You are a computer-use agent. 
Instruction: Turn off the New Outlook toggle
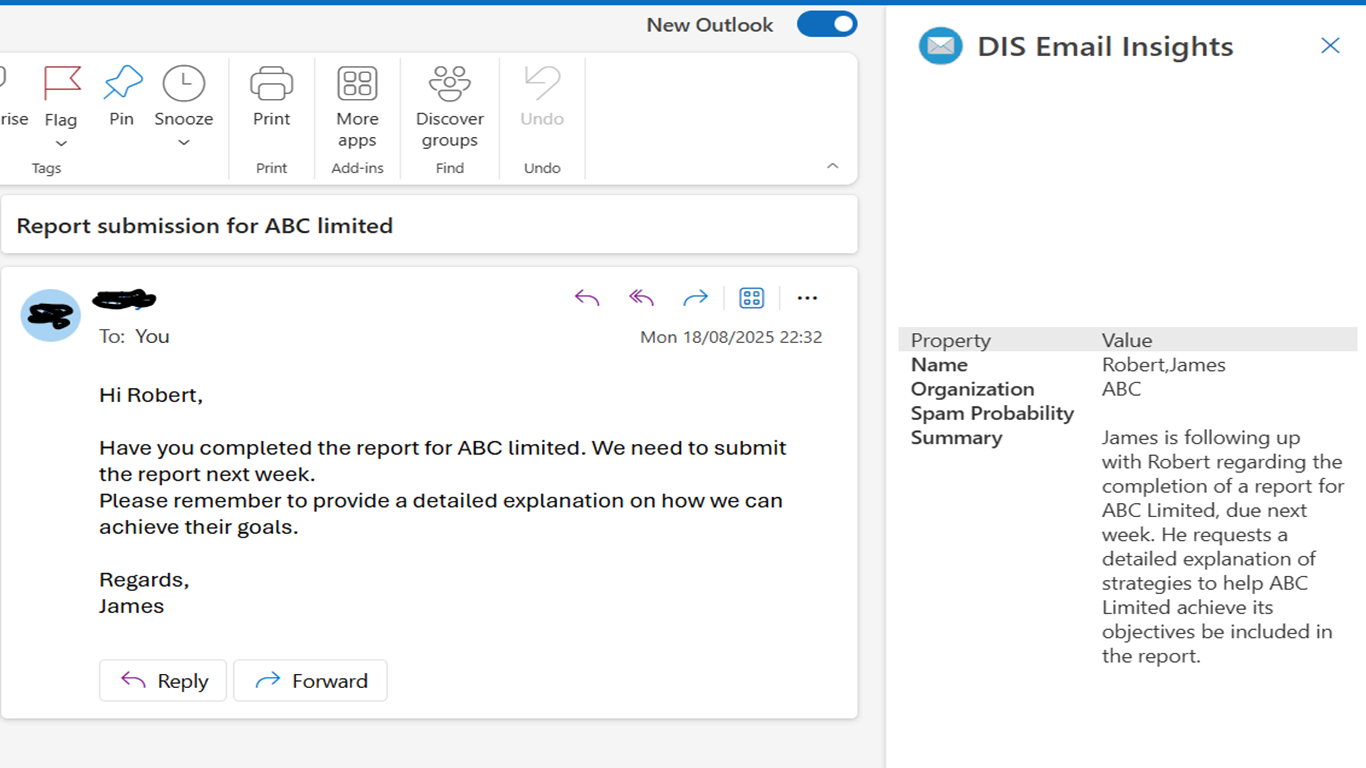pos(827,24)
